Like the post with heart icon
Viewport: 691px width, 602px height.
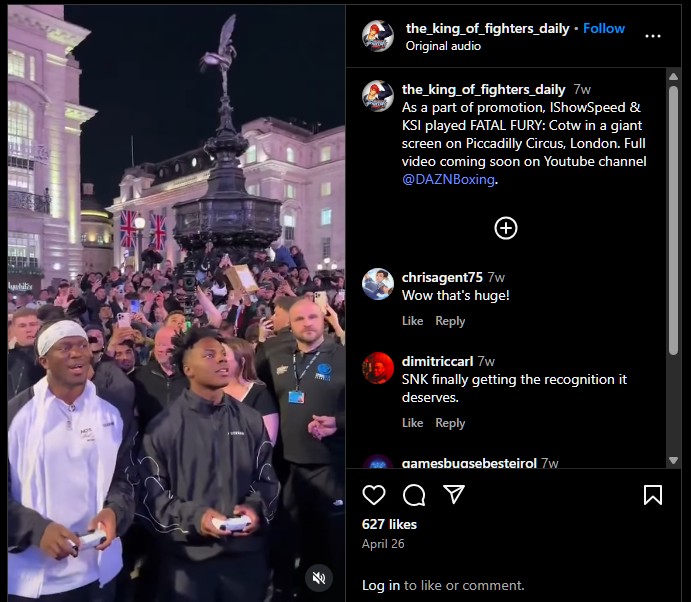point(374,494)
